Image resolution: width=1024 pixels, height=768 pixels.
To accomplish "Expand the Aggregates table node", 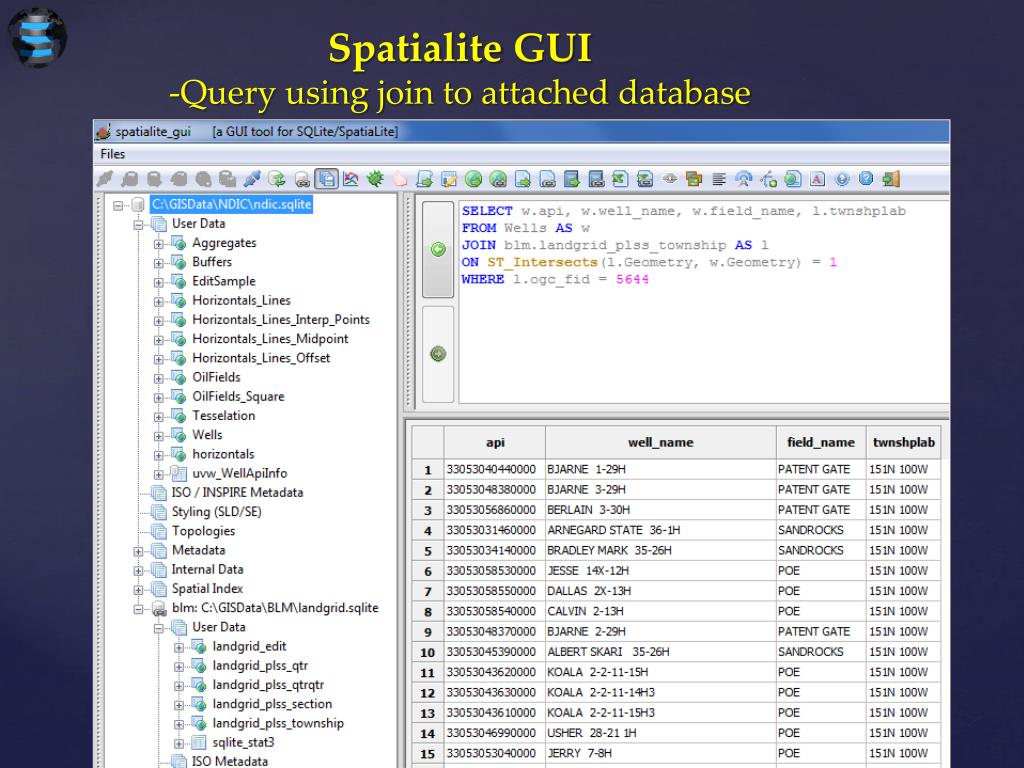I will (159, 244).
